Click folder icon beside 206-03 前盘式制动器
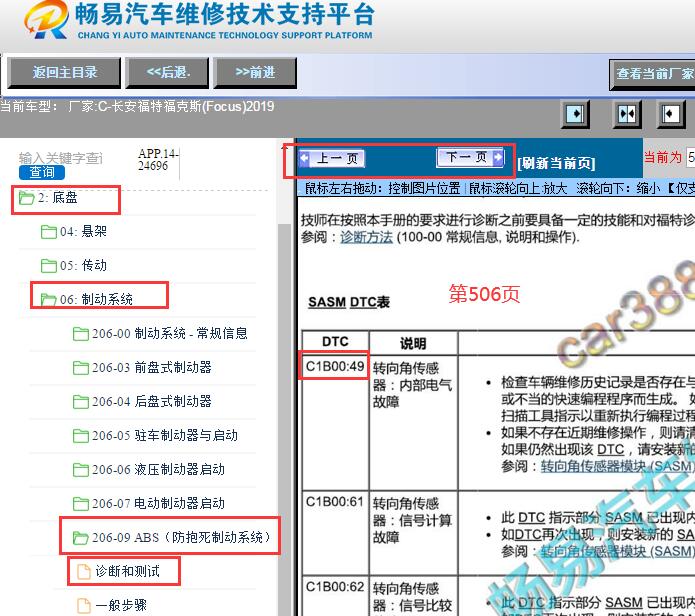695x616 pixels. tap(81, 368)
